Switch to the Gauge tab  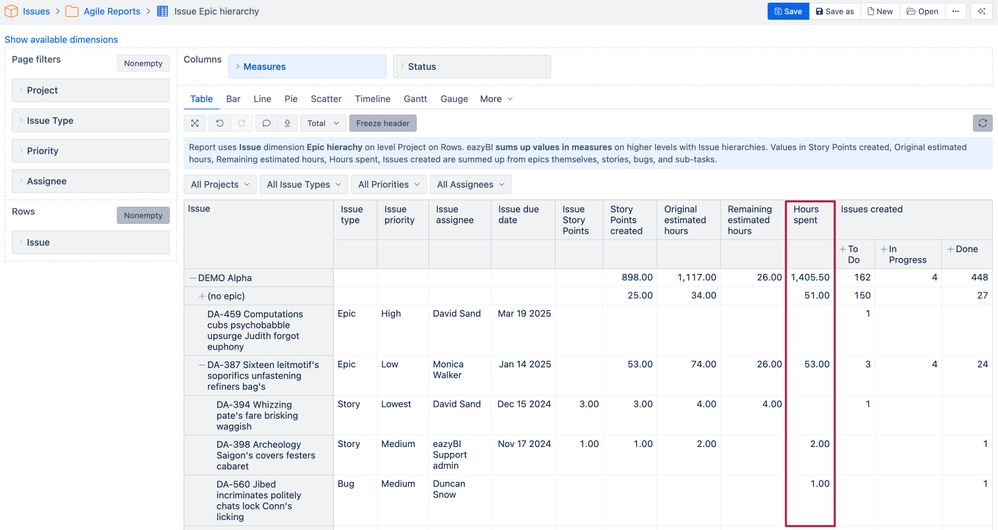[x=454, y=99]
